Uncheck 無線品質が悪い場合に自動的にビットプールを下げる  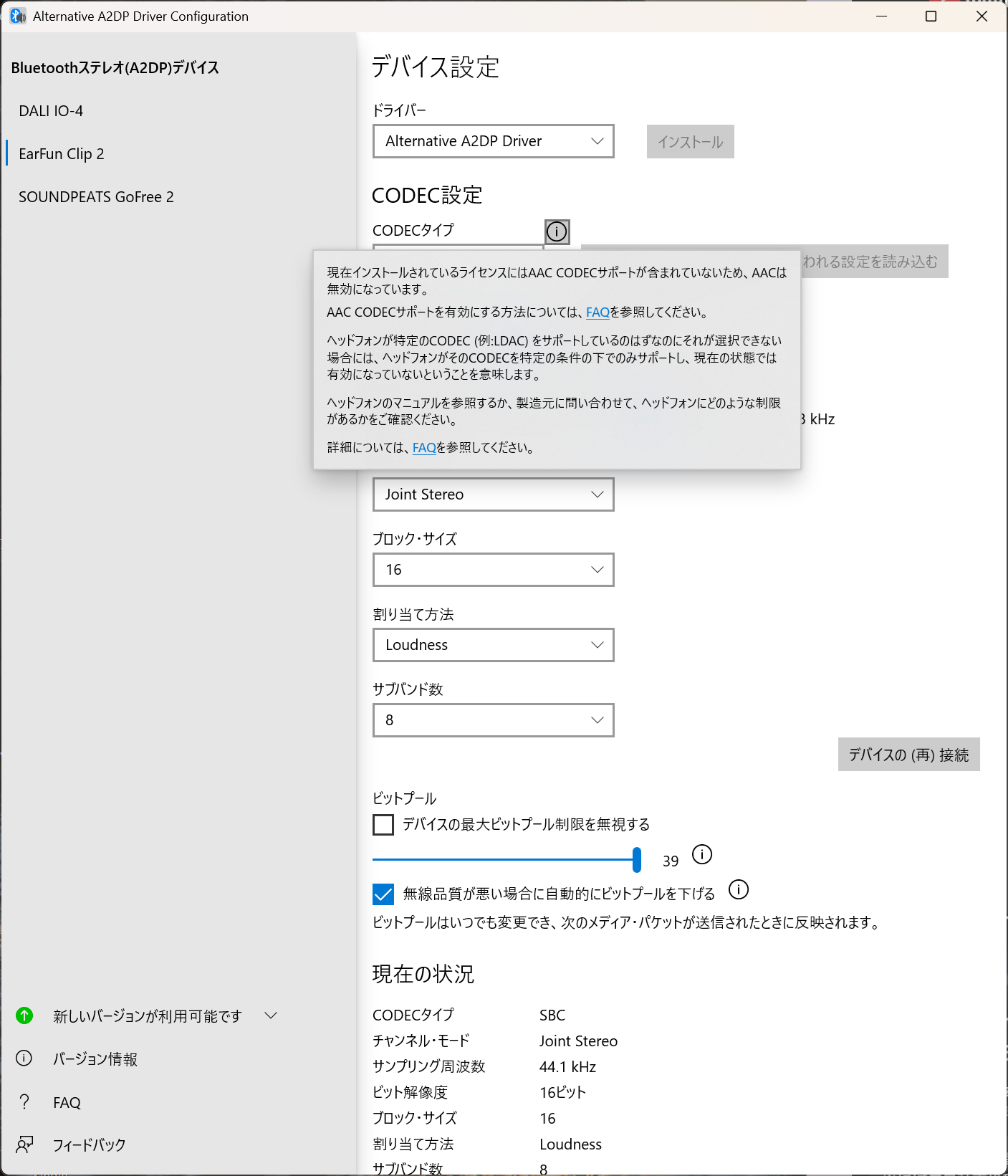(383, 894)
